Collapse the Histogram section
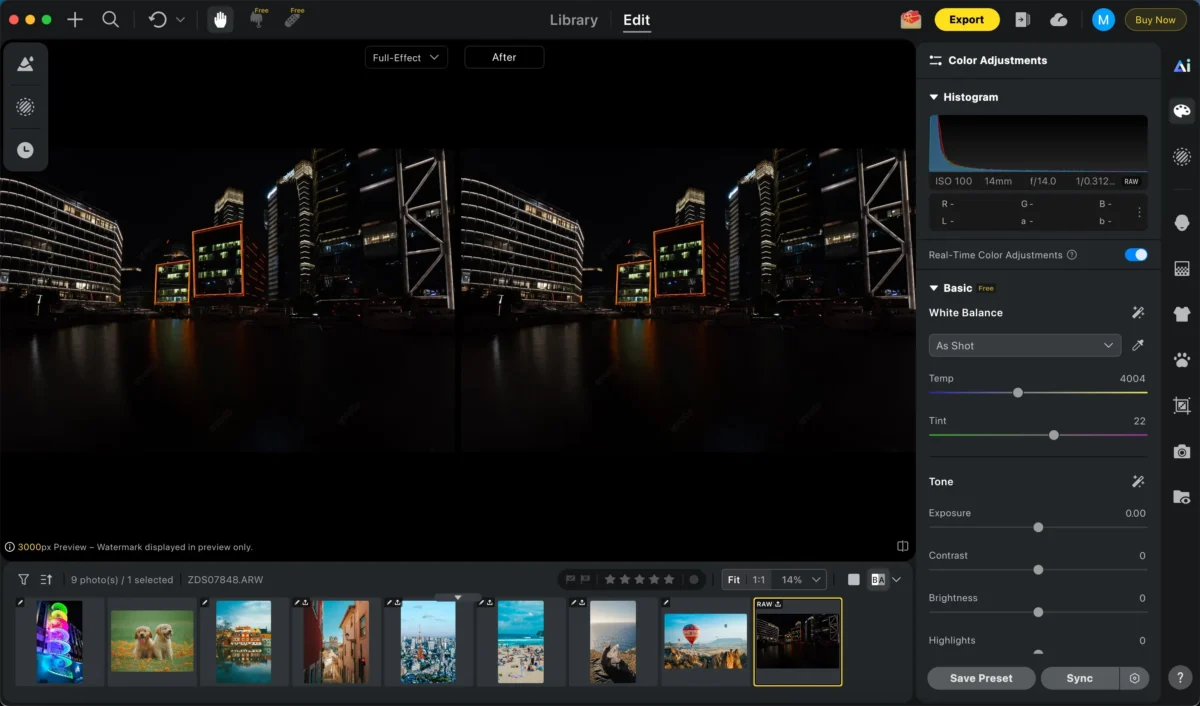This screenshot has height=706, width=1200. [x=934, y=98]
